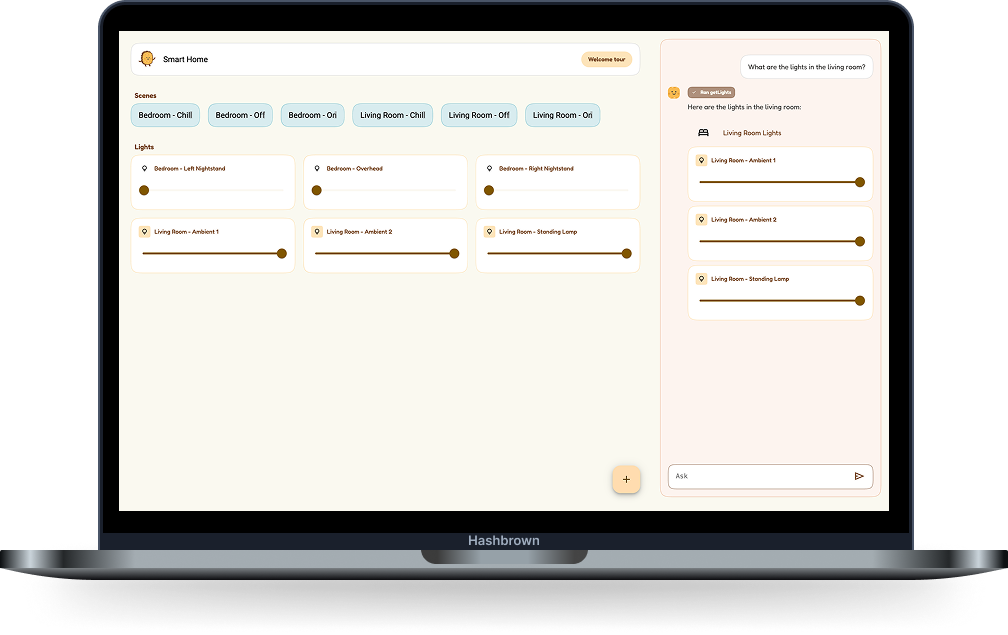The height and width of the screenshot is (635, 1008).
Task: Click the Hashbrown mascot logo in the header
Action: tap(148, 59)
